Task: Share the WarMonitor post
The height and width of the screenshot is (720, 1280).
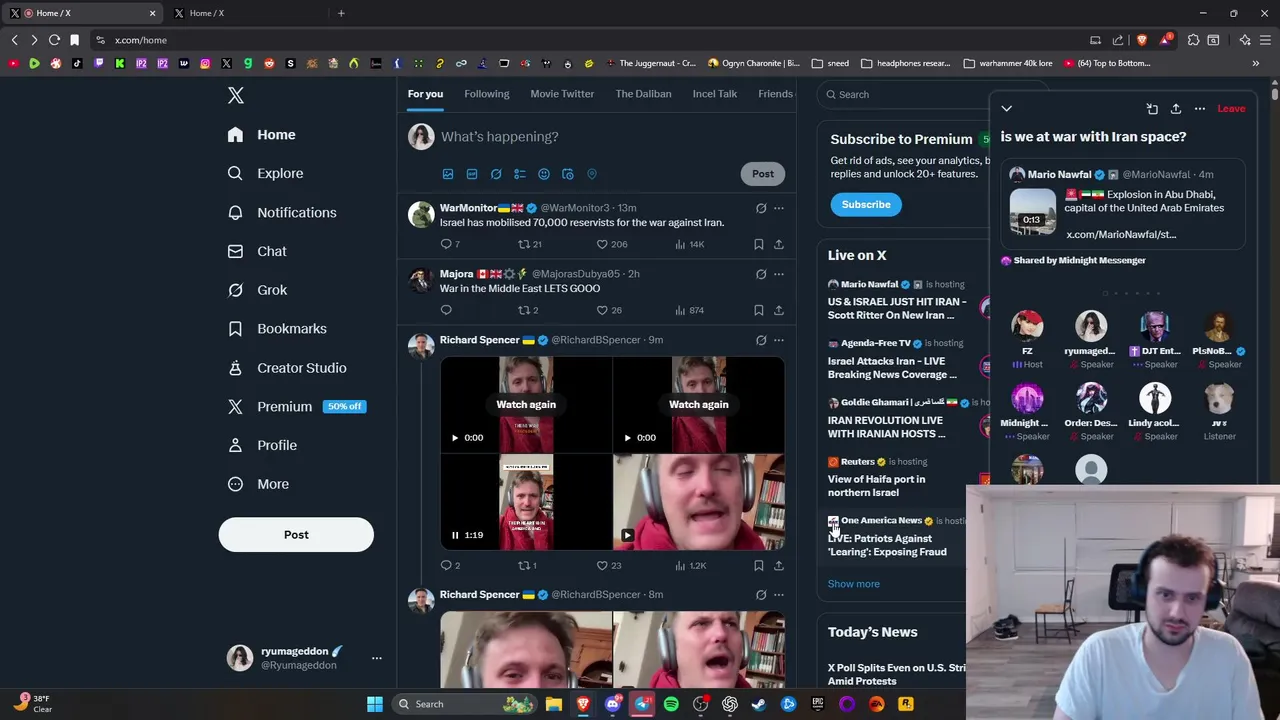Action: (779, 244)
